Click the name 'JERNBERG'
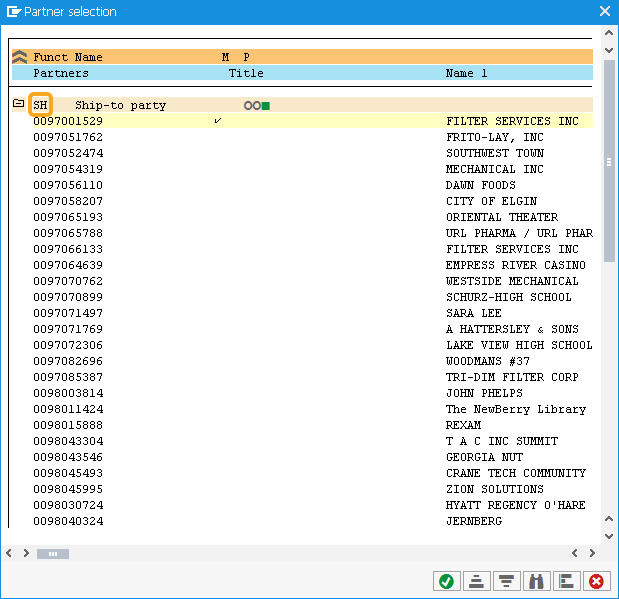This screenshot has height=599, width=619. (474, 521)
